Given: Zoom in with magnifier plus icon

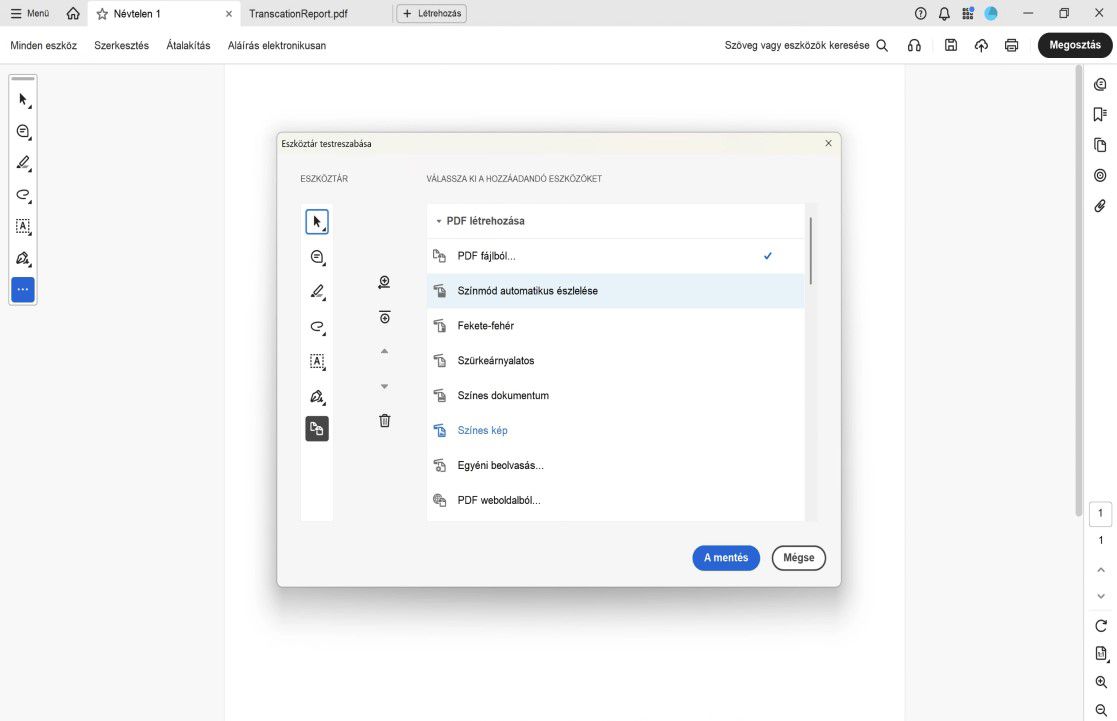Looking at the screenshot, I should 1101,682.
